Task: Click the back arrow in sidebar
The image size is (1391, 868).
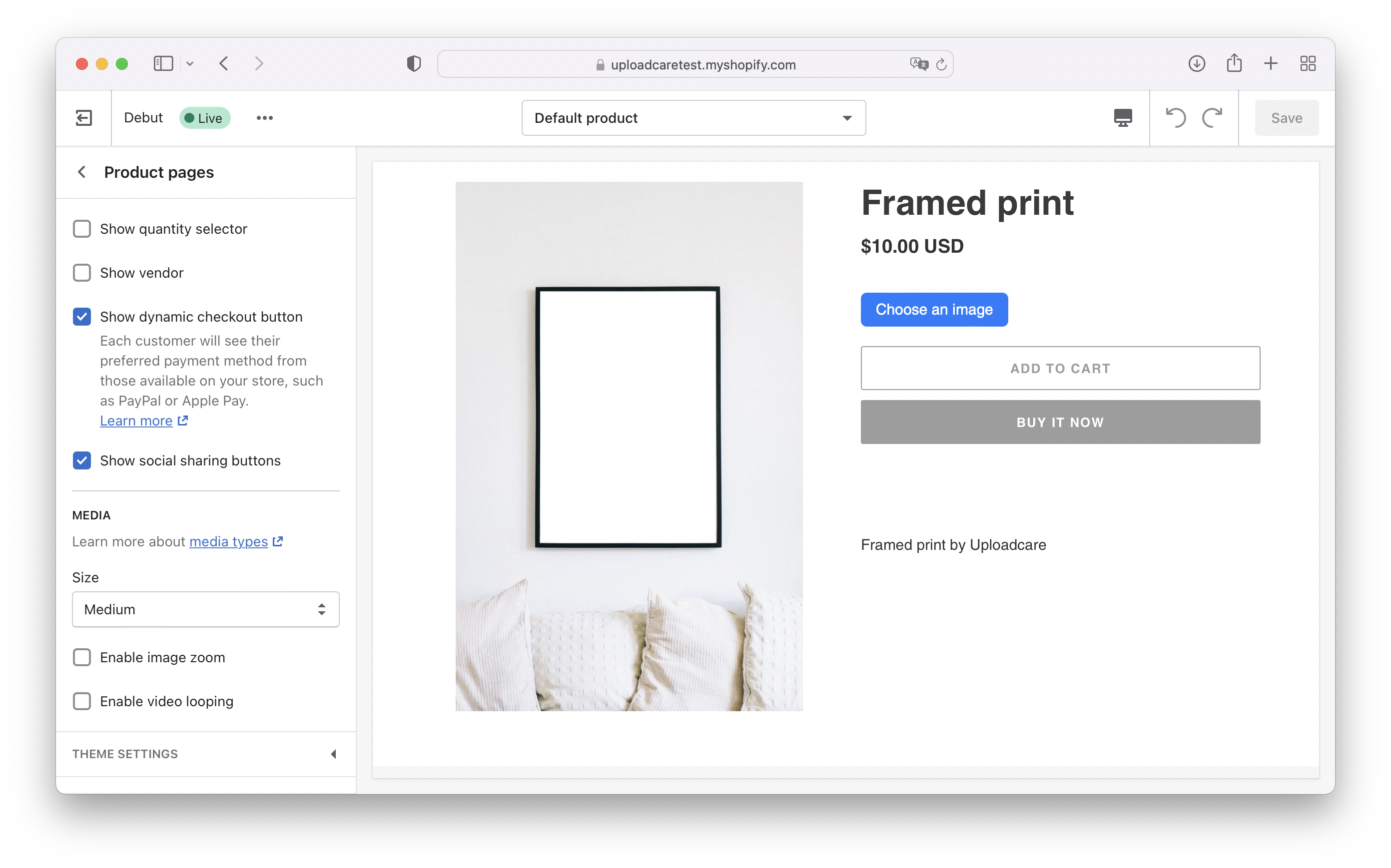Action: 82,172
